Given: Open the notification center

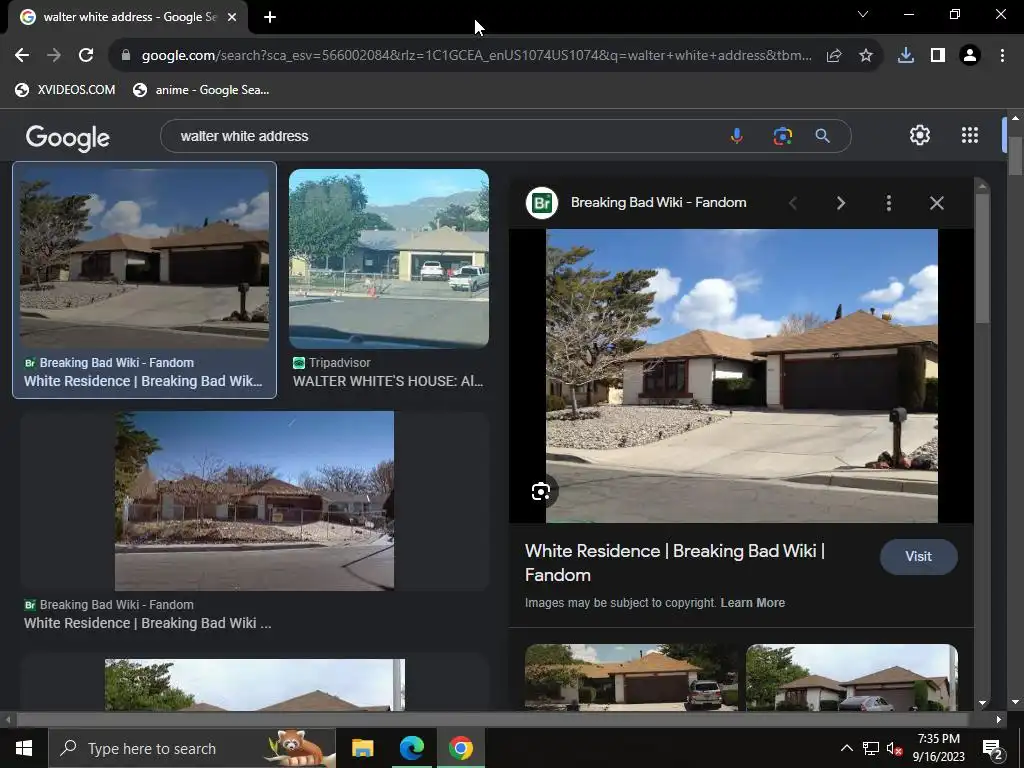Looking at the screenshot, I should point(993,748).
